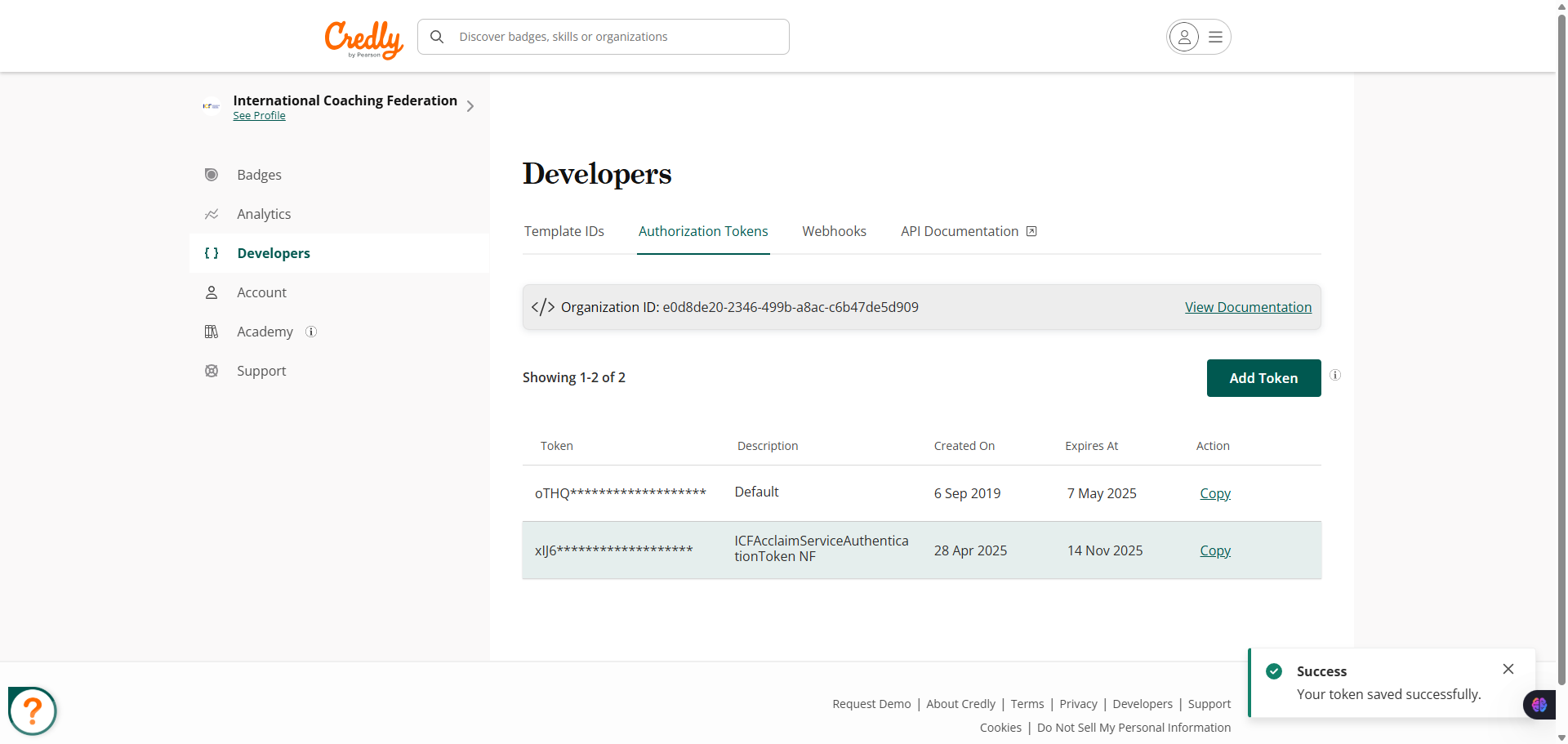
Task: Click the Support lifebuoy icon
Action: pos(212,371)
